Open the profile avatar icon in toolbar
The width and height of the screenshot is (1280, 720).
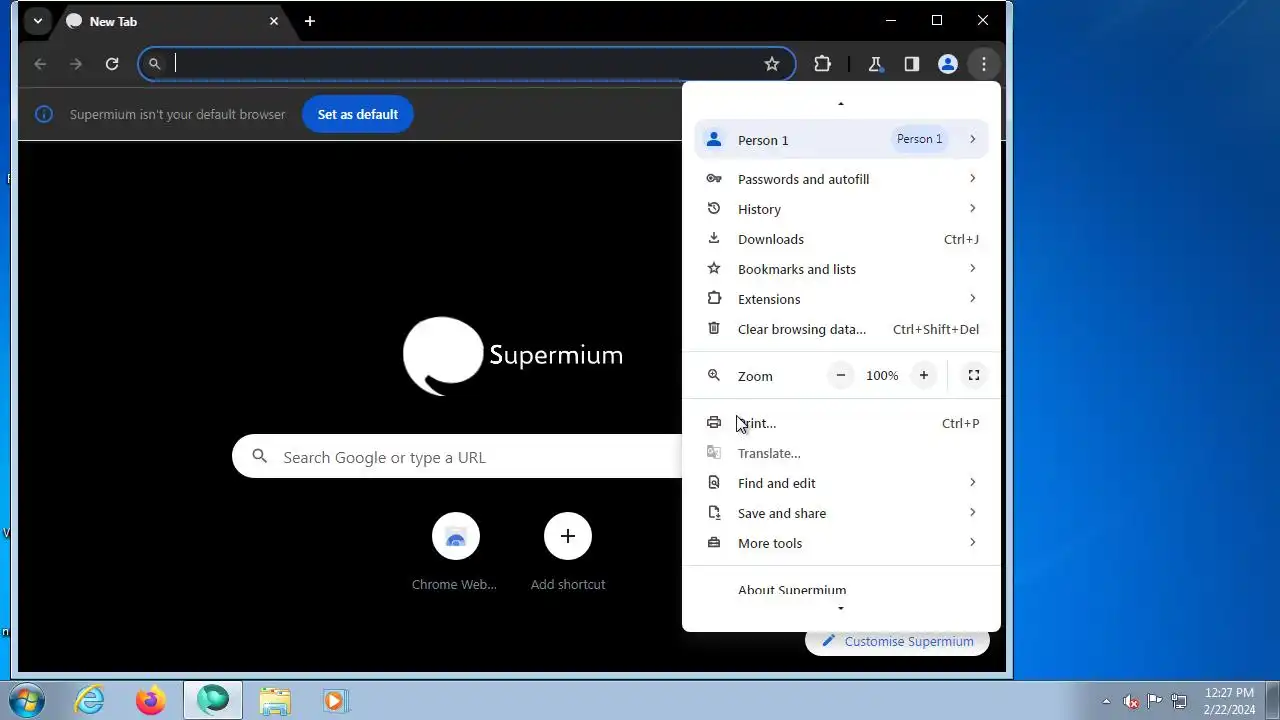coord(947,64)
